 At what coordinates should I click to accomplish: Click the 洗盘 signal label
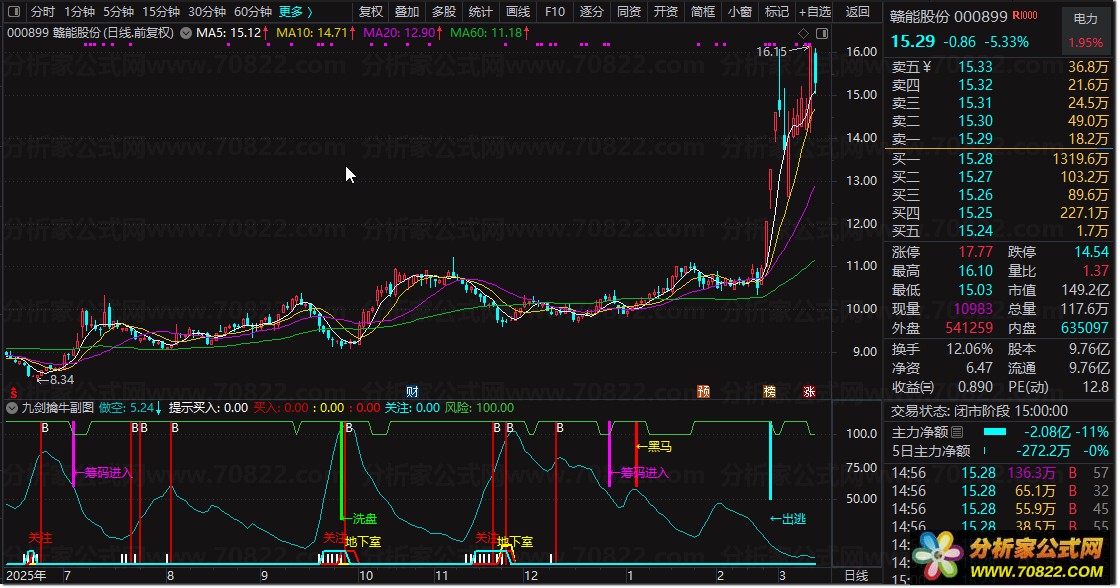pos(359,519)
